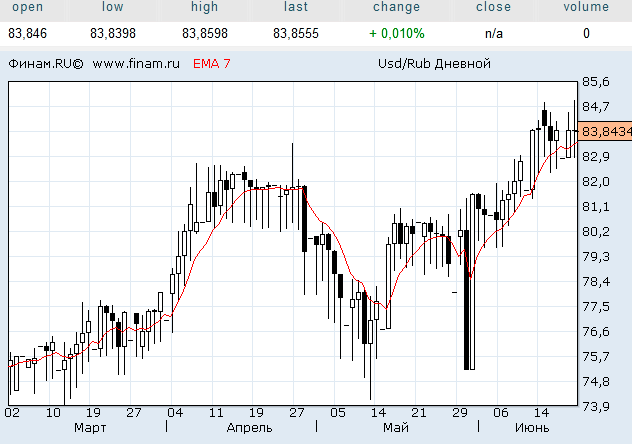Click the open price value 83,846
Viewport: 632px width, 444px height.
pyautogui.click(x=26, y=33)
